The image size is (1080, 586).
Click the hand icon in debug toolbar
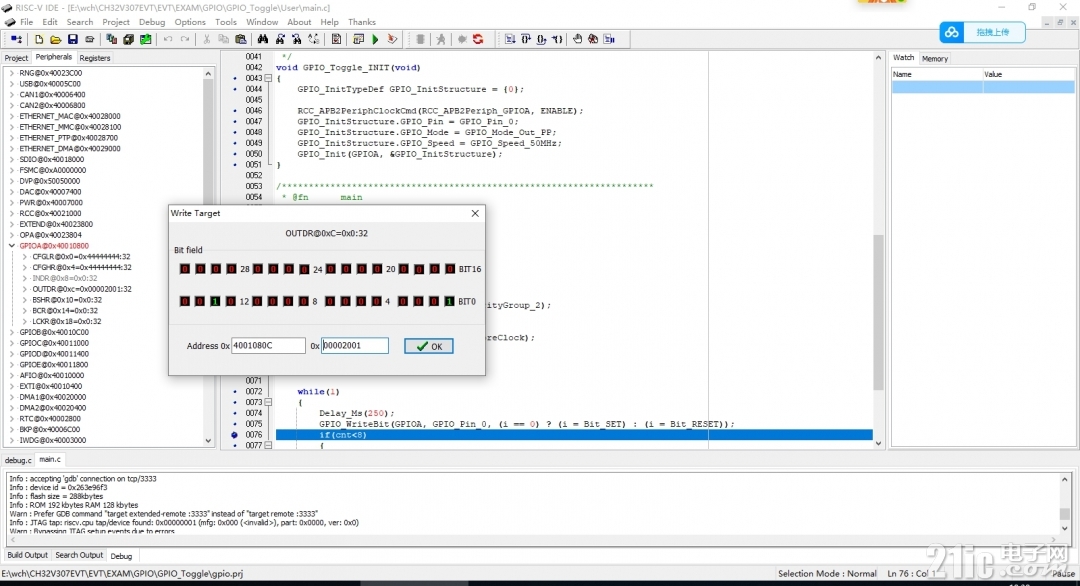pyautogui.click(x=577, y=39)
